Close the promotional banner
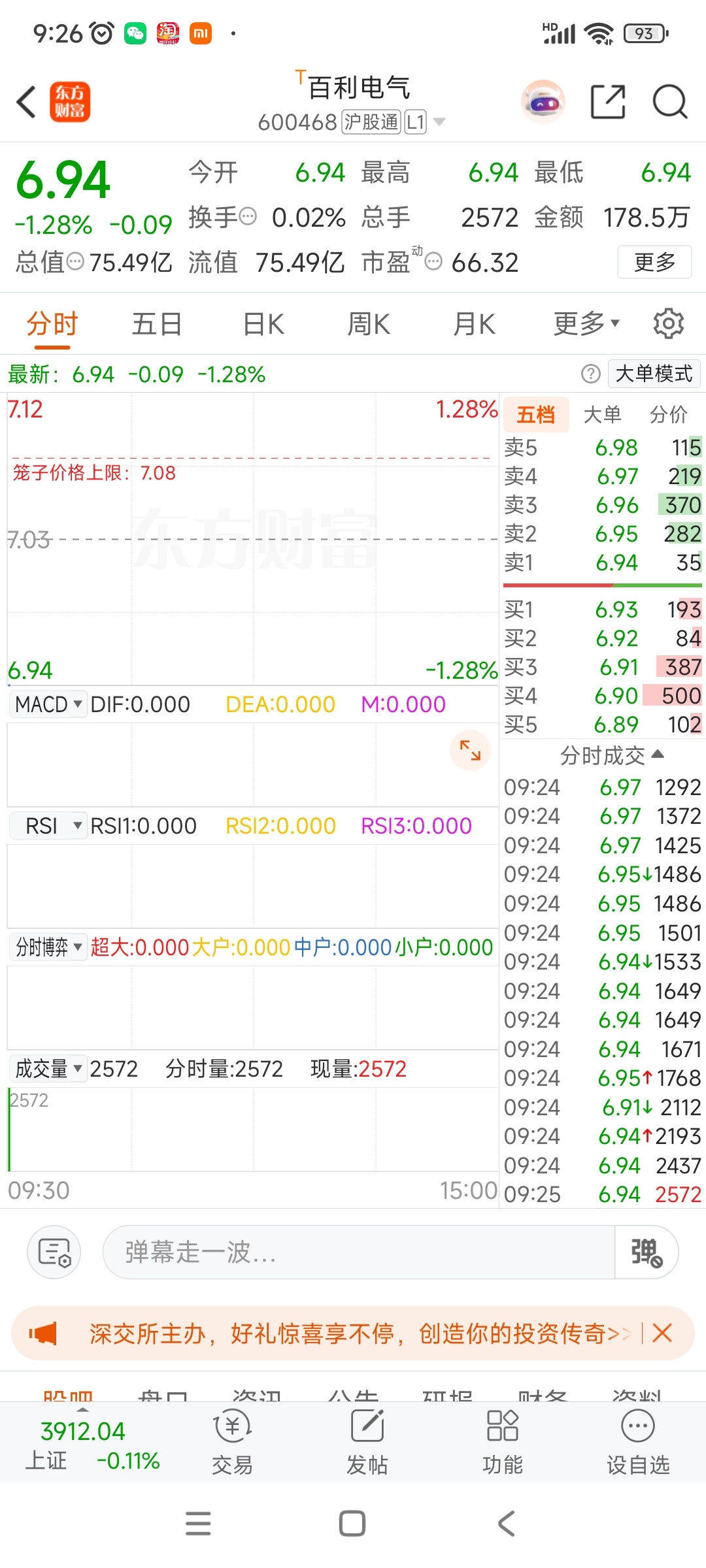Screen dimensions: 706x1568 coord(662,1333)
